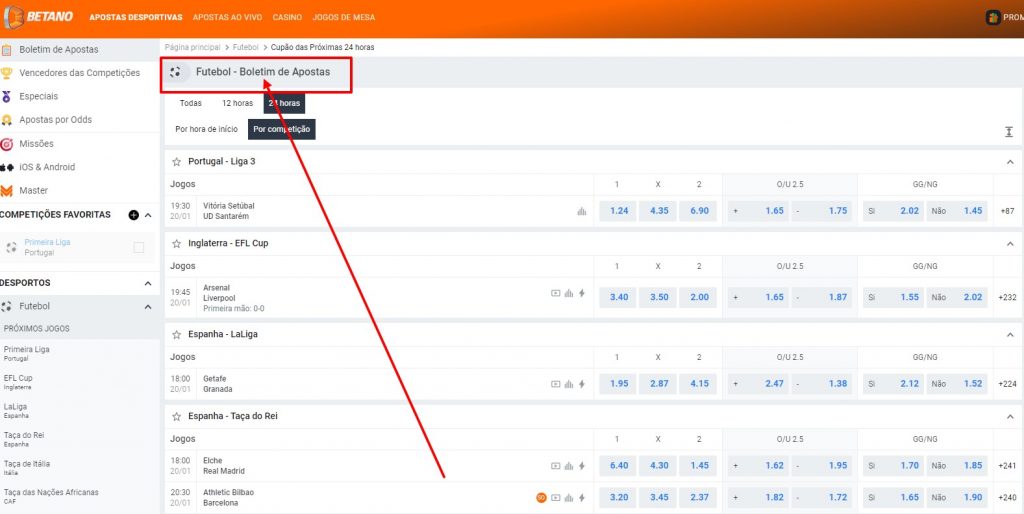This screenshot has height=514, width=1024.
Task: Collapse the Futebol sport list
Action: tap(148, 307)
